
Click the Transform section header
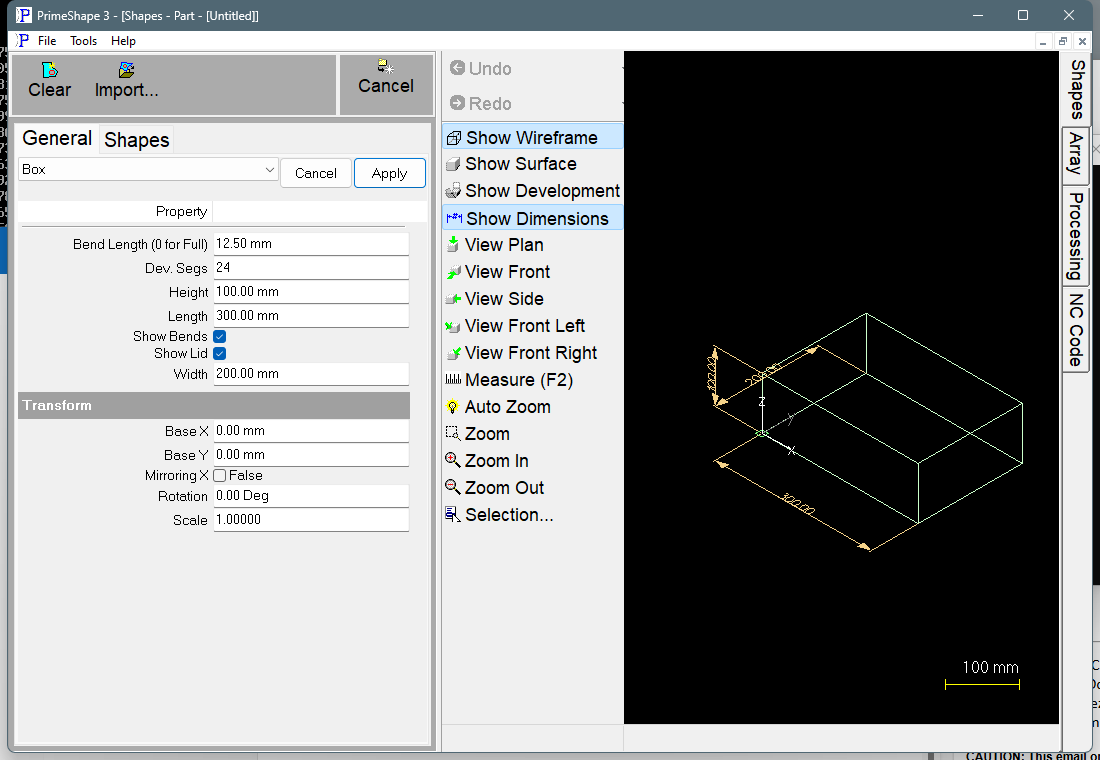(214, 406)
